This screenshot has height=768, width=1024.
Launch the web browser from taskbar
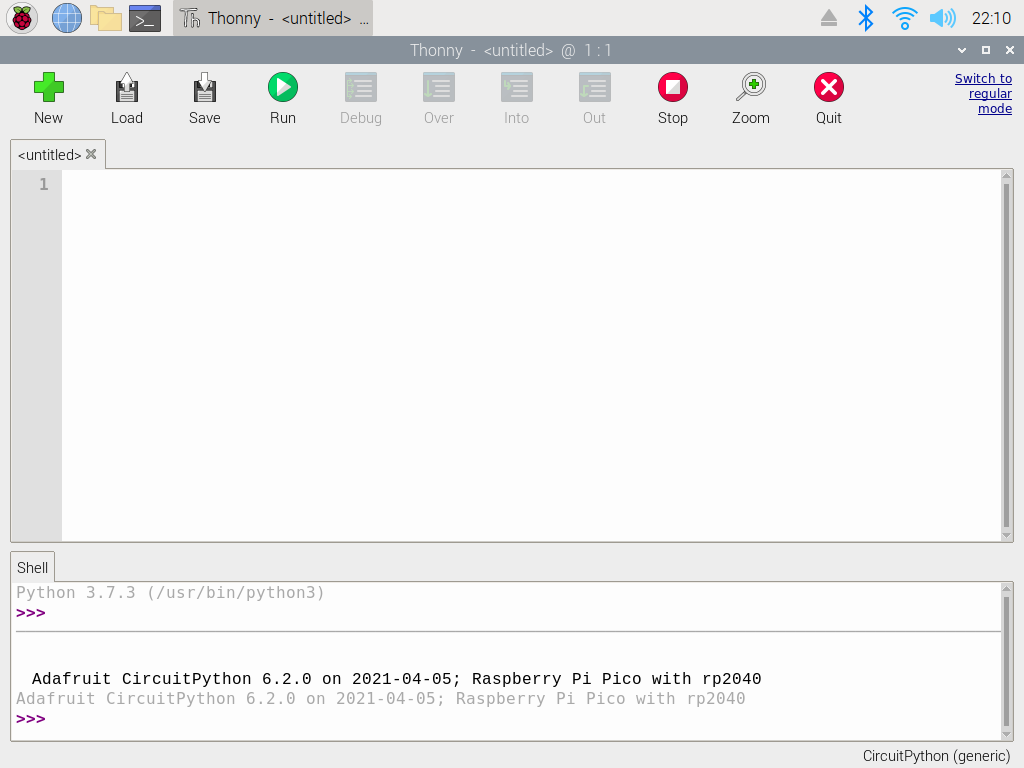pos(67,18)
